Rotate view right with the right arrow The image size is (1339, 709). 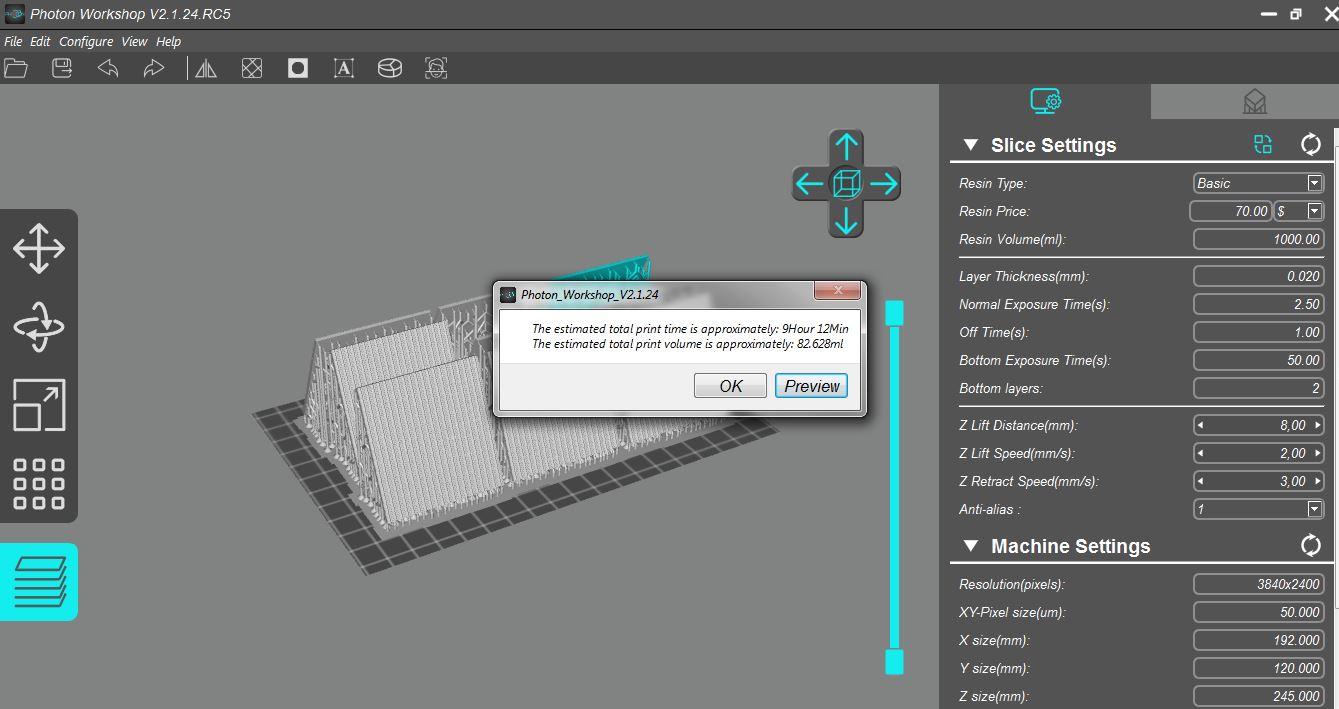click(884, 184)
